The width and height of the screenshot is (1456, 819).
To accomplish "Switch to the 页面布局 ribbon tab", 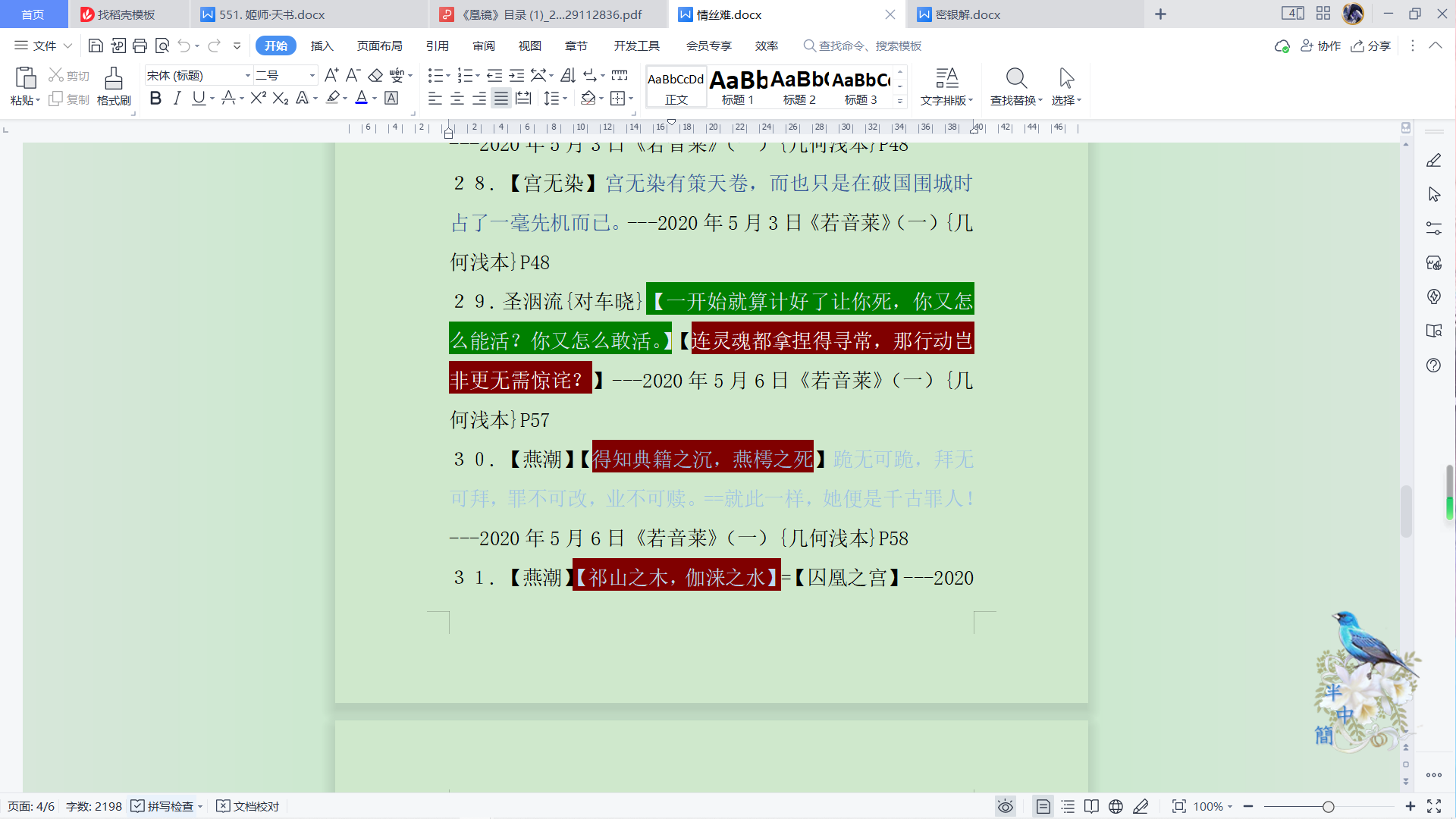I will [379, 45].
